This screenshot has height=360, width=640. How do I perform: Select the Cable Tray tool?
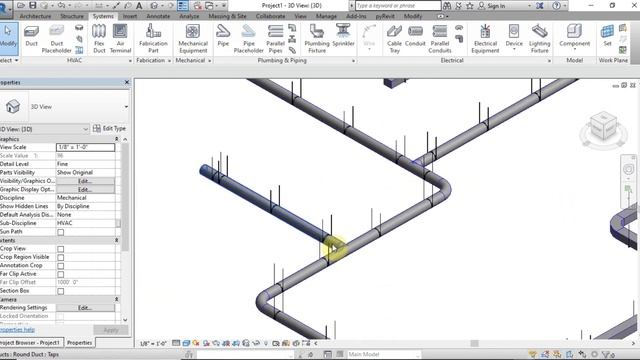pos(394,39)
